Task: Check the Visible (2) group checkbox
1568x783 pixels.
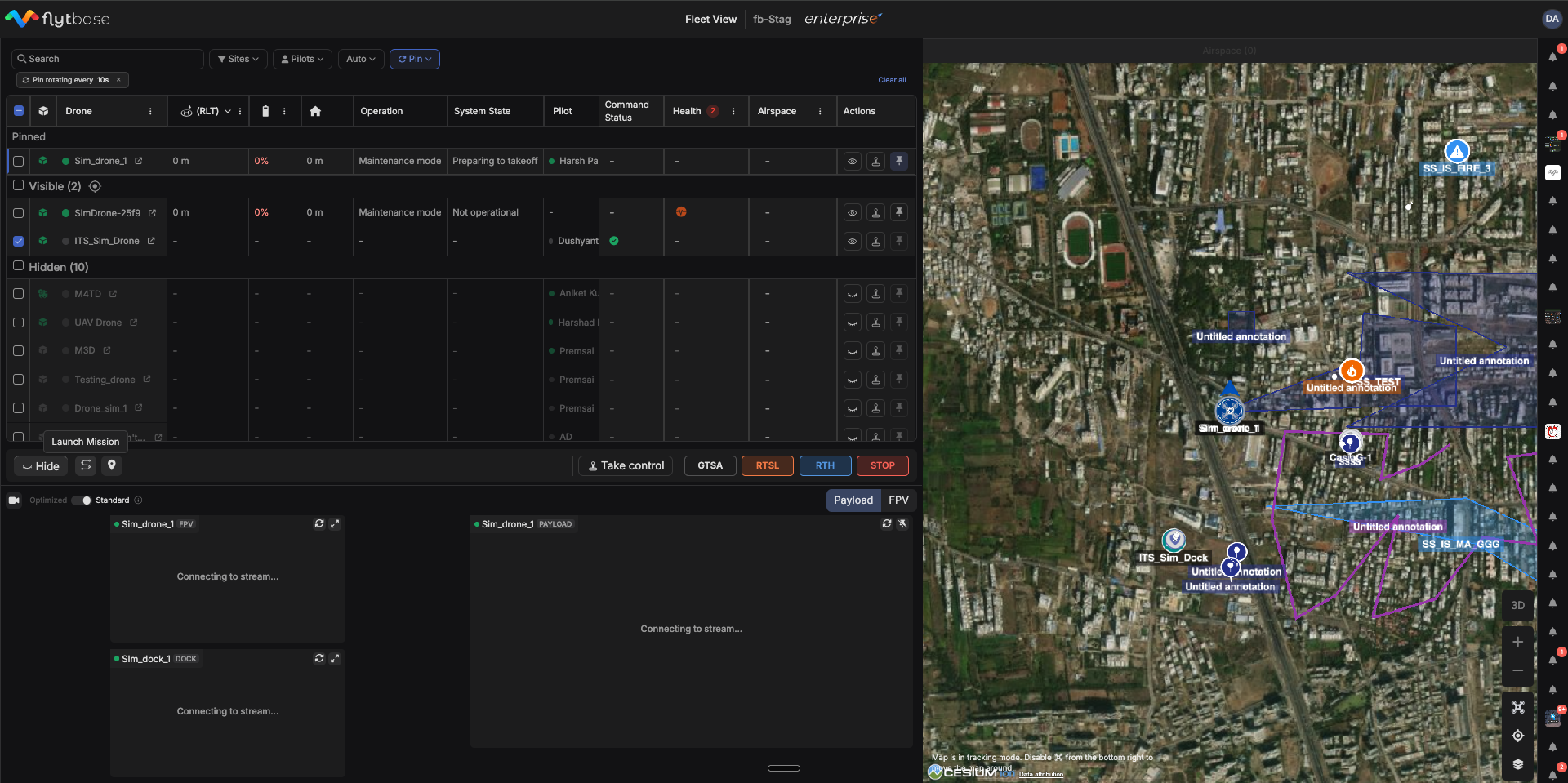Action: click(18, 185)
